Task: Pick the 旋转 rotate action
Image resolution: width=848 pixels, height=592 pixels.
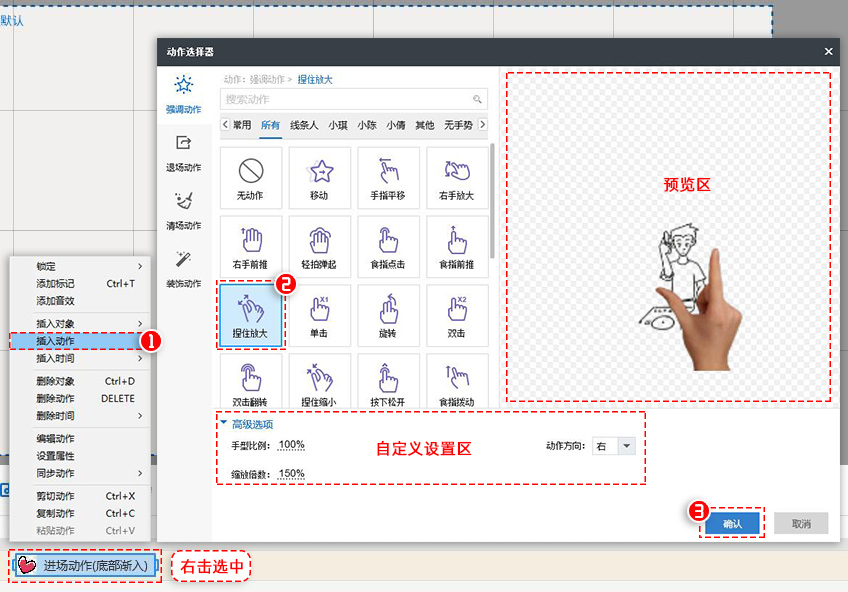Action: click(x=389, y=316)
